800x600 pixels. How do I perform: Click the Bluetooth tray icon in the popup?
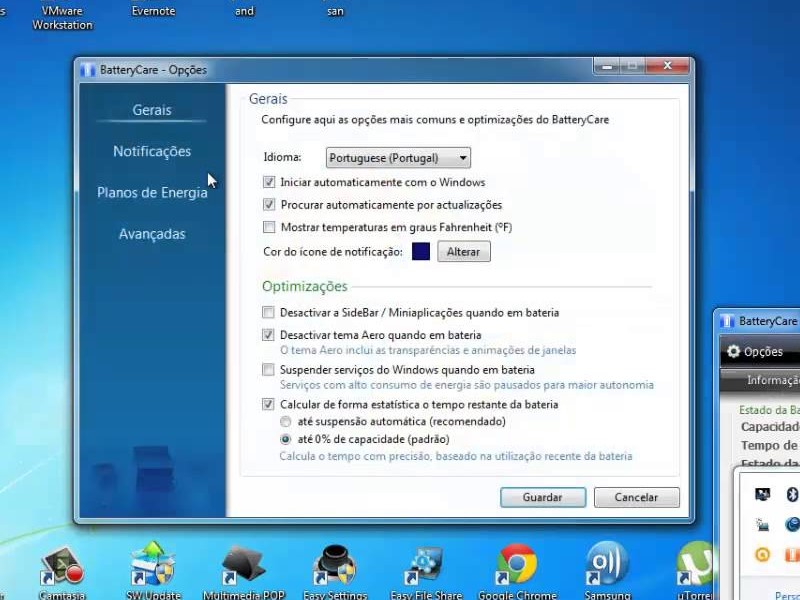[791, 494]
